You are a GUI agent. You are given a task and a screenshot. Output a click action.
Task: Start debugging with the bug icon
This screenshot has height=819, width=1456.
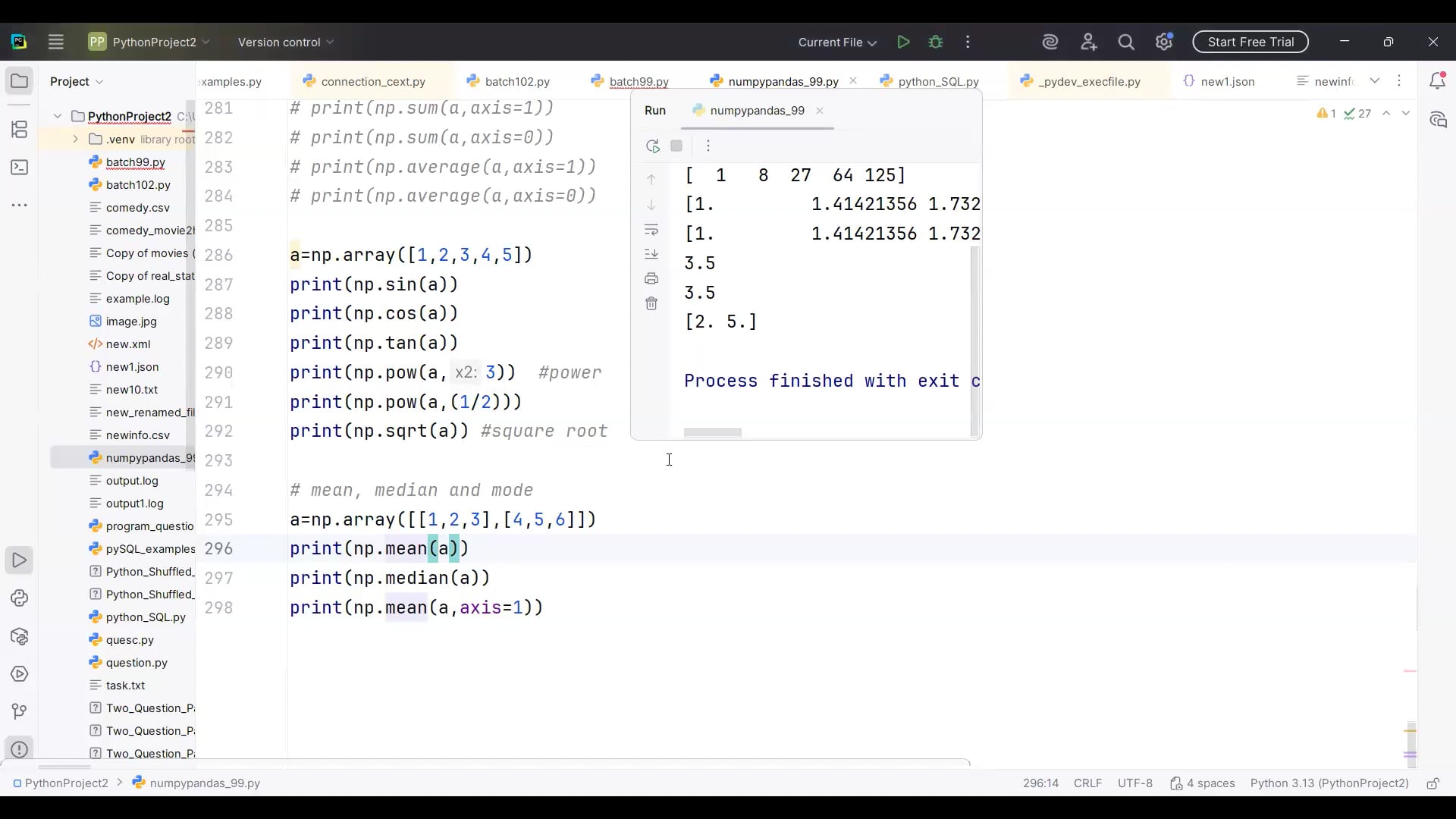936,42
